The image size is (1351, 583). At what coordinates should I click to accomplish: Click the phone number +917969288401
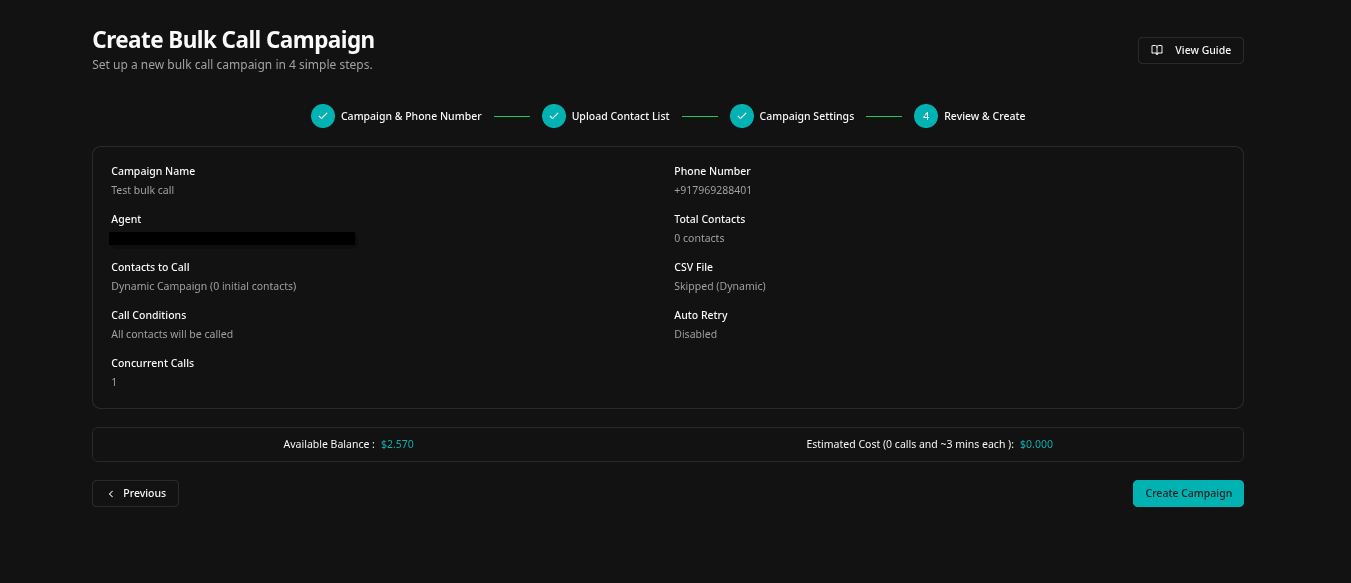[712, 190]
